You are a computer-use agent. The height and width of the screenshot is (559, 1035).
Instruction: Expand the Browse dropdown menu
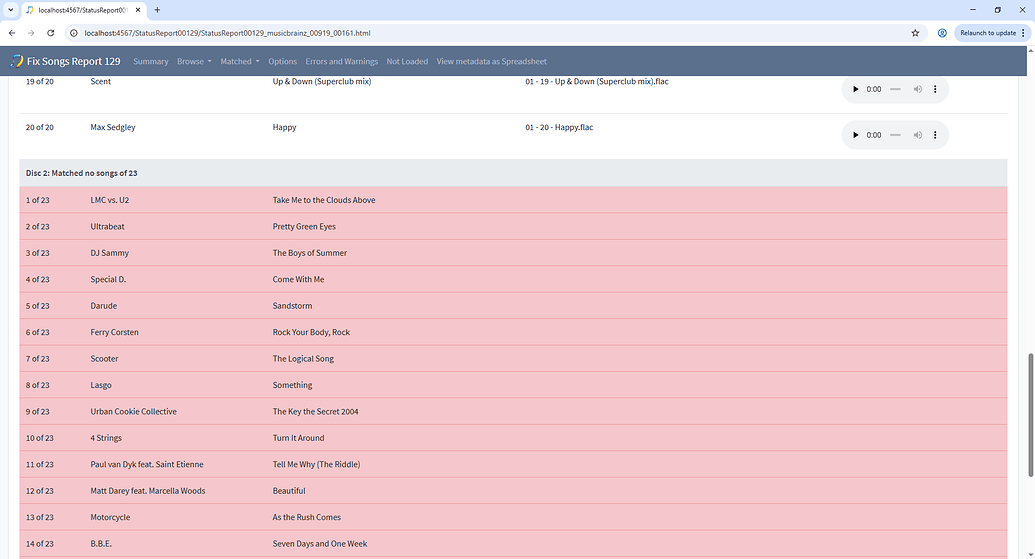pos(194,61)
